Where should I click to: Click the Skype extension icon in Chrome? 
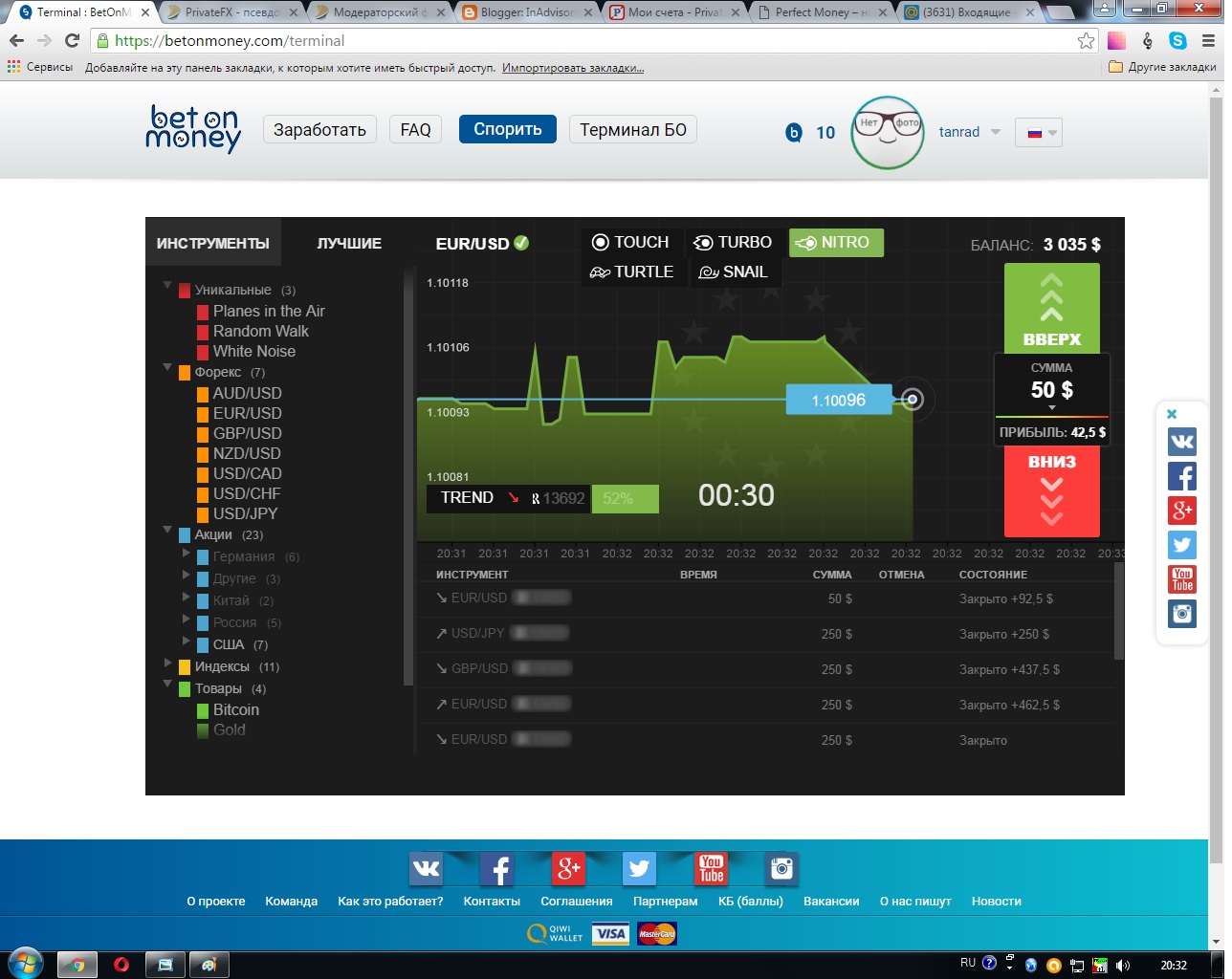[1178, 40]
